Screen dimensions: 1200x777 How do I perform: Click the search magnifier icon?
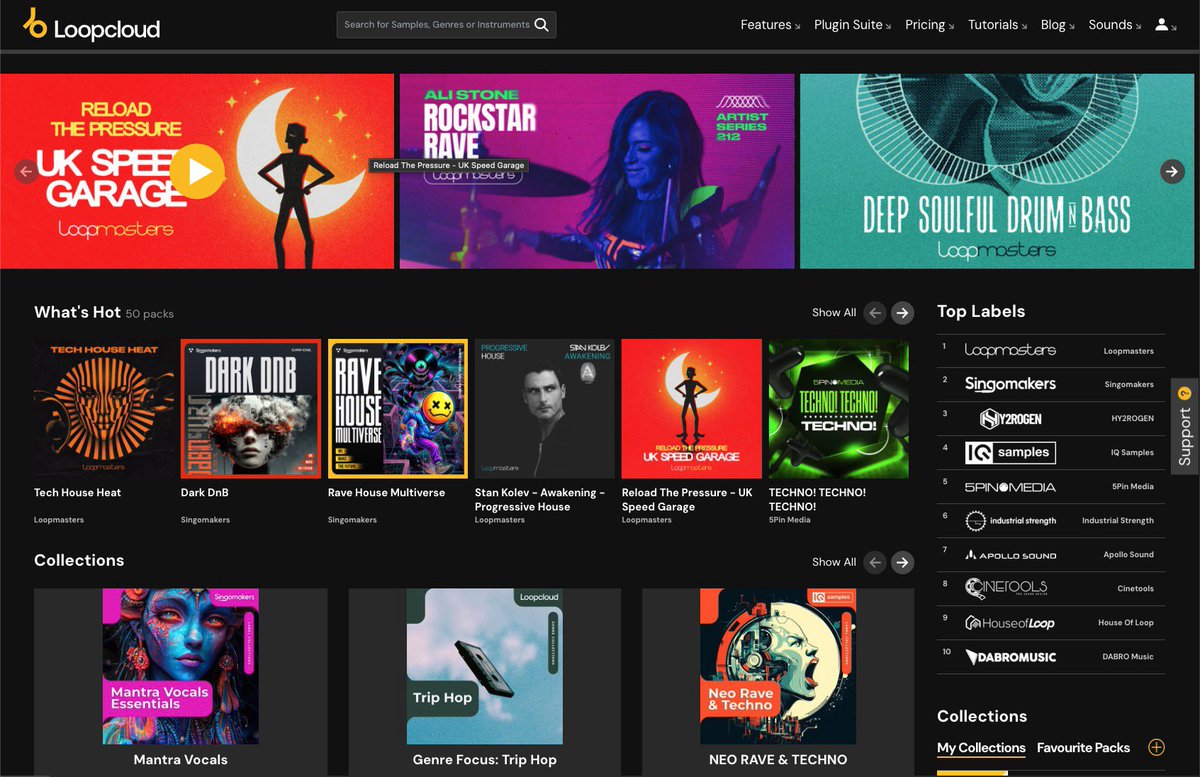541,25
